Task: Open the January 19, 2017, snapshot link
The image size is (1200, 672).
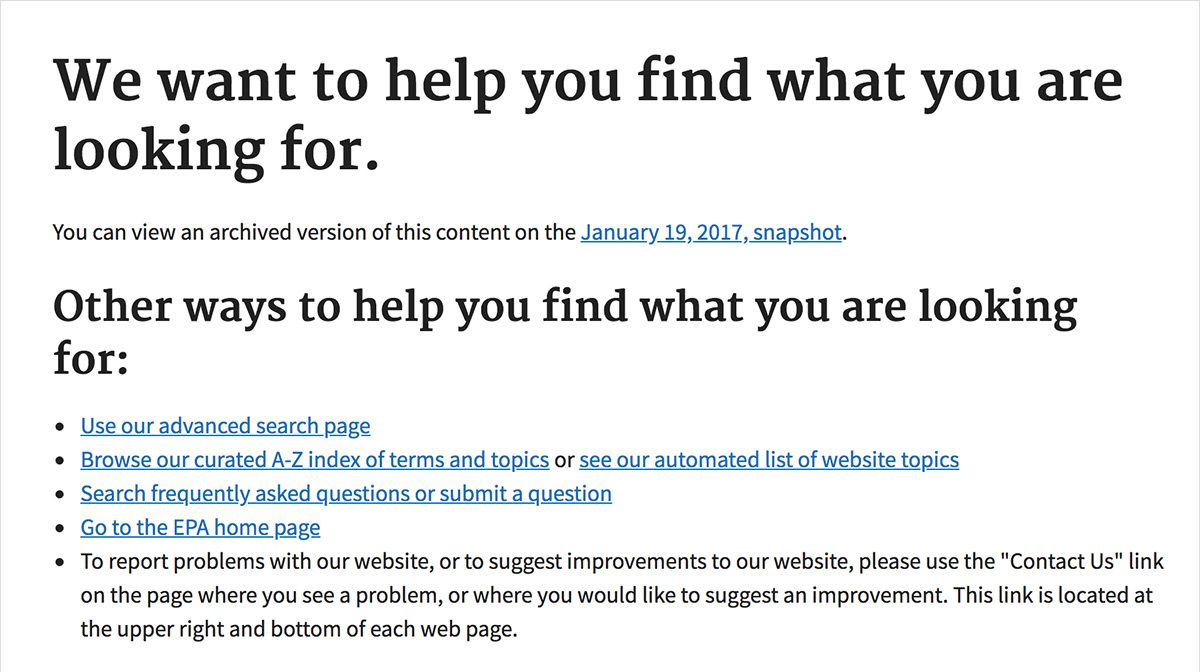Action: click(x=711, y=233)
